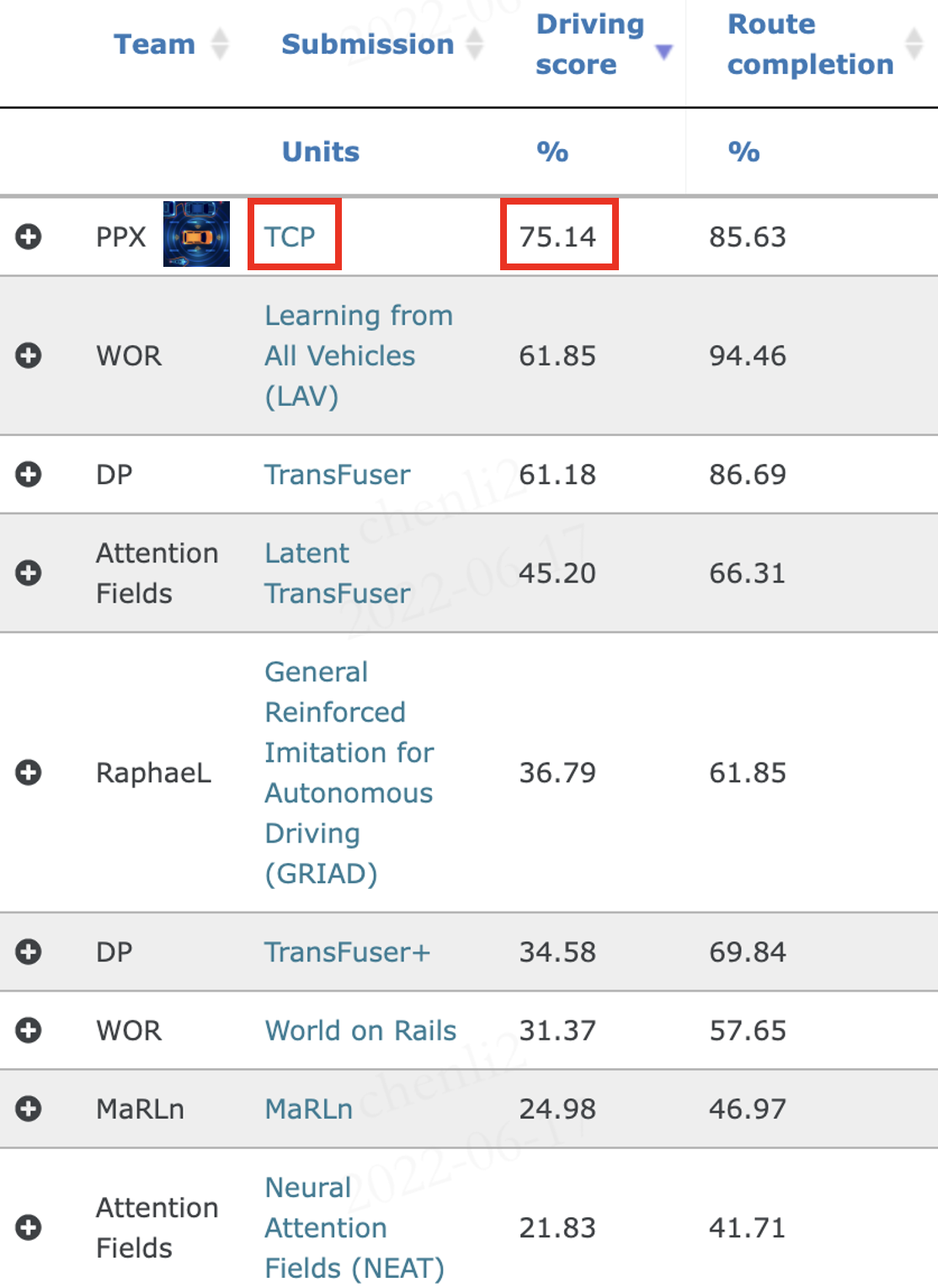Sort by Submission column arrows
The image size is (938, 1288).
pyautogui.click(x=475, y=44)
